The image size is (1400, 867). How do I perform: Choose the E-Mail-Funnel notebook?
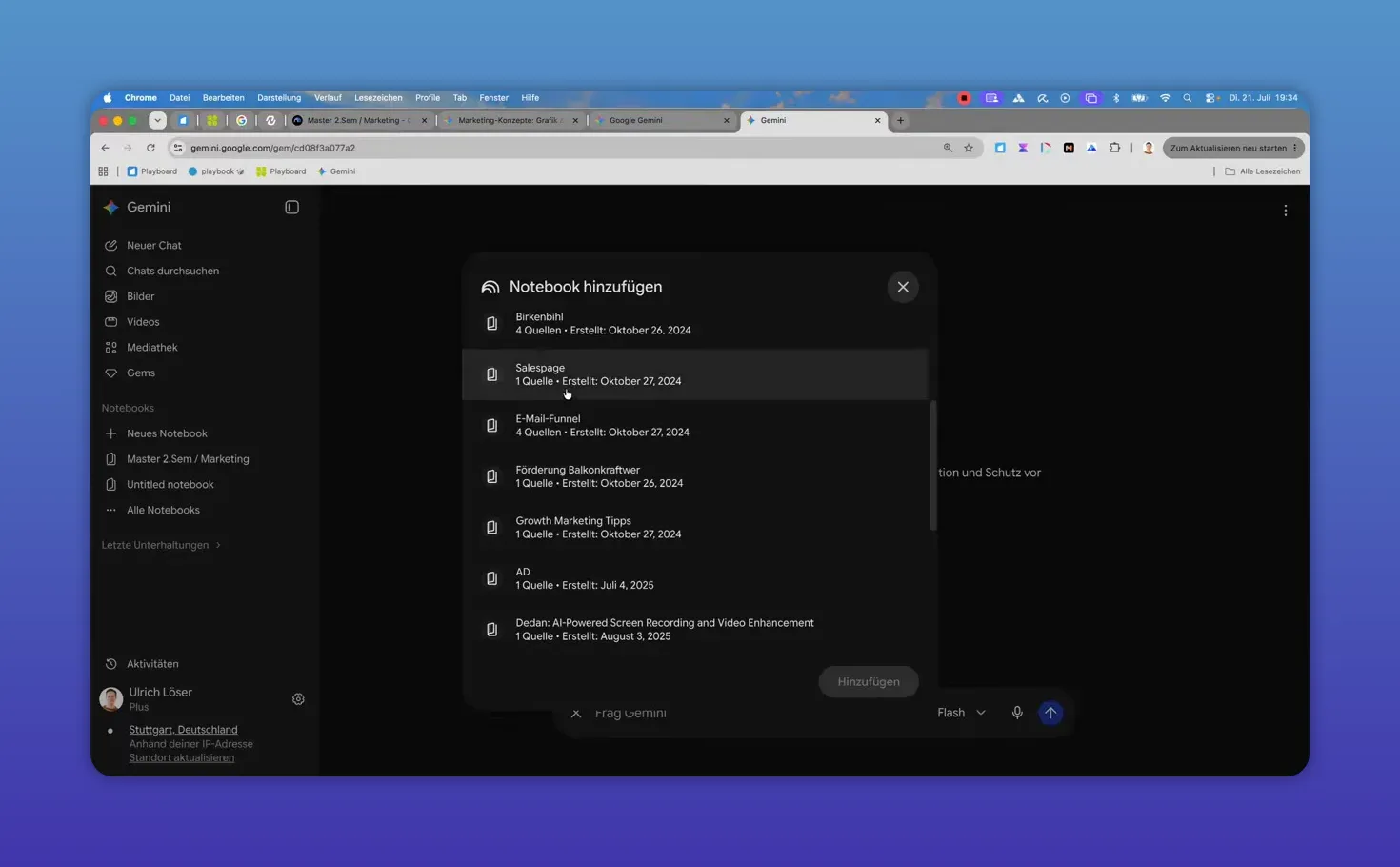694,426
